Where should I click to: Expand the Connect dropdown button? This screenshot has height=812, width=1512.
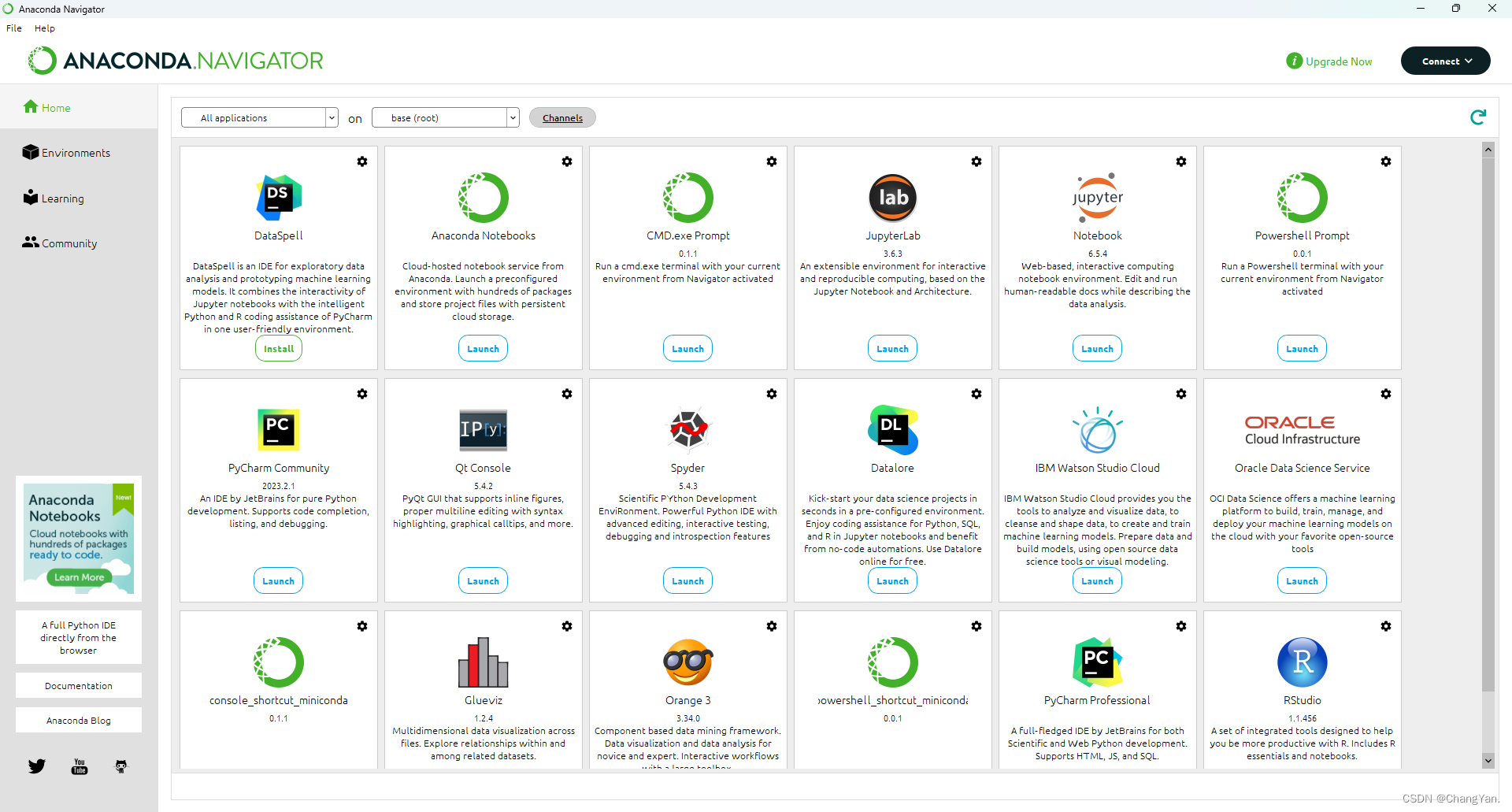[x=1446, y=61]
